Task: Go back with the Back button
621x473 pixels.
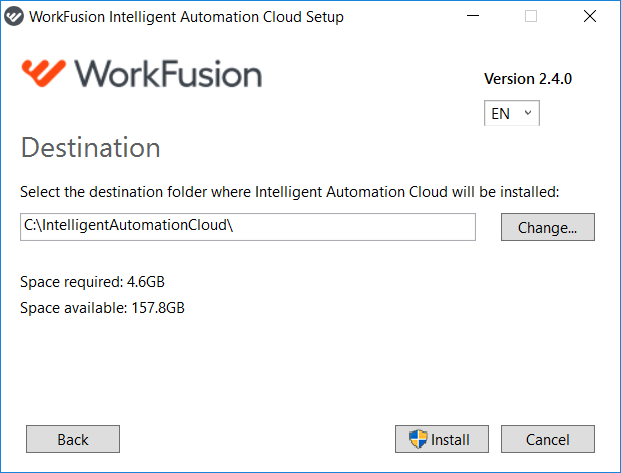Action: [73, 439]
